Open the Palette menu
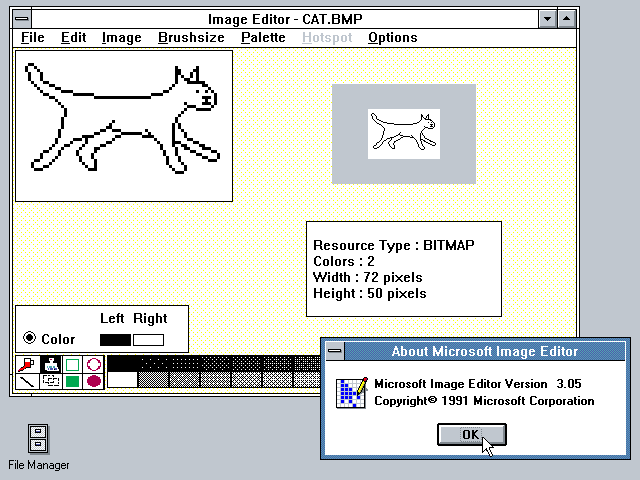The image size is (640, 480). tap(263, 38)
